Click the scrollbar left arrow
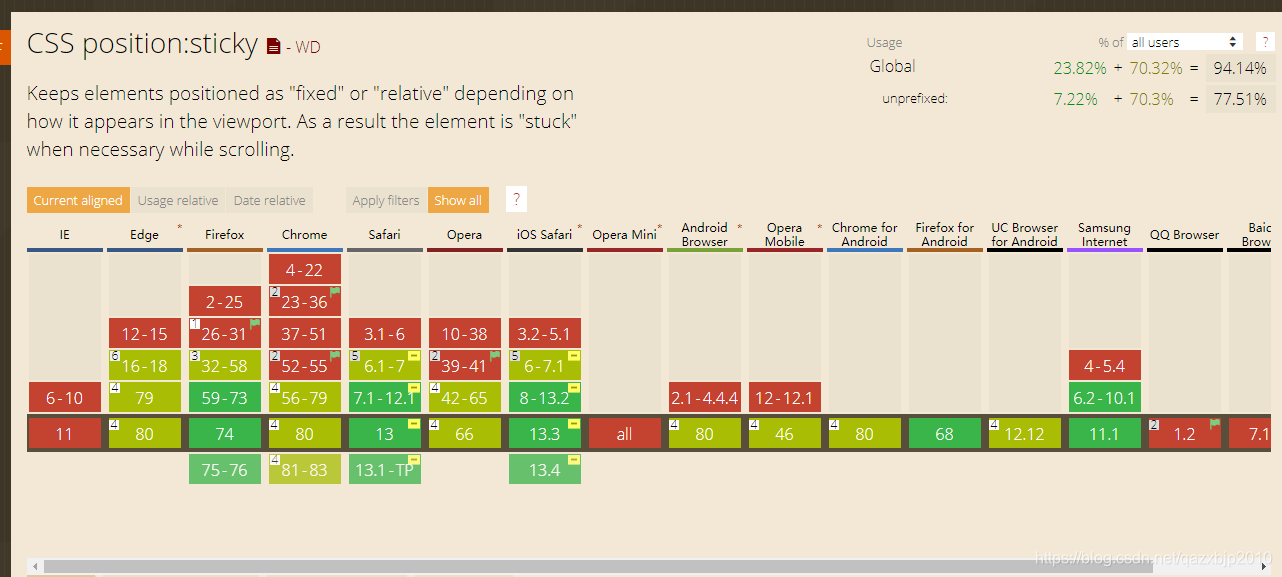This screenshot has height=577, width=1282. point(34,567)
